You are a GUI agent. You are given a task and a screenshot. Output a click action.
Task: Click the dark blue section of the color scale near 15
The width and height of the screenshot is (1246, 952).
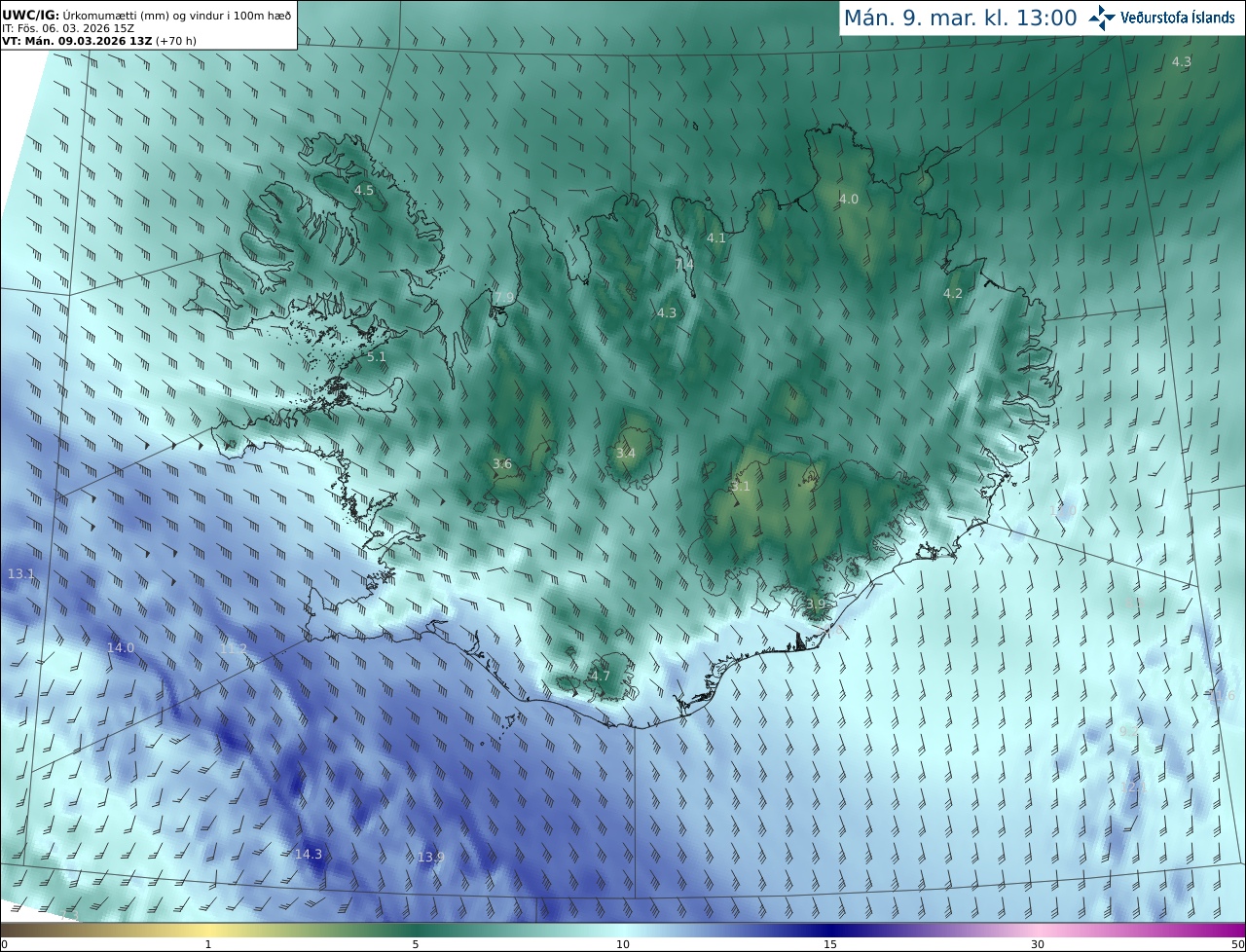pyautogui.click(x=829, y=931)
